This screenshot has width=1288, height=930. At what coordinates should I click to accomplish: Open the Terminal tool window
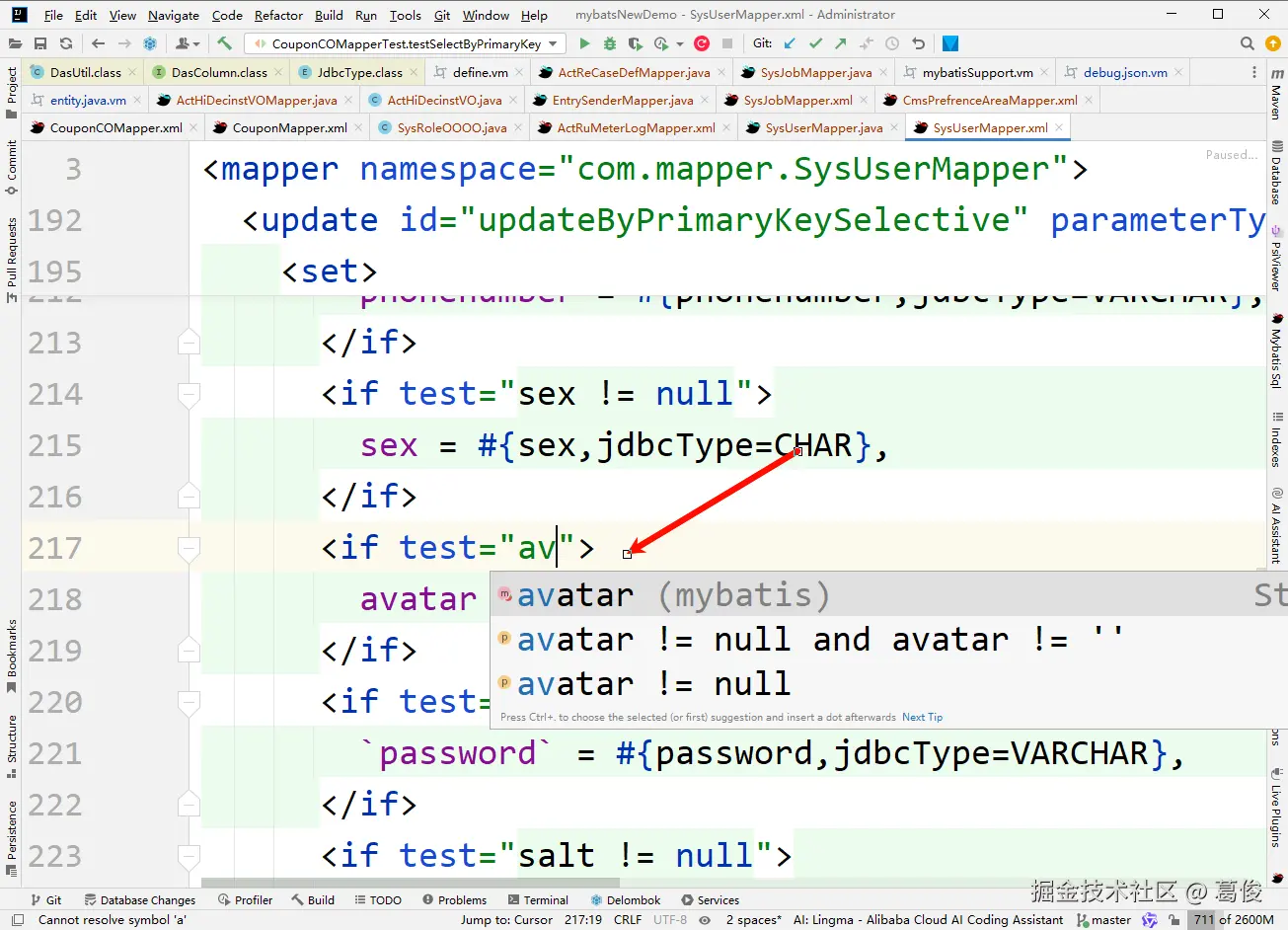[538, 899]
